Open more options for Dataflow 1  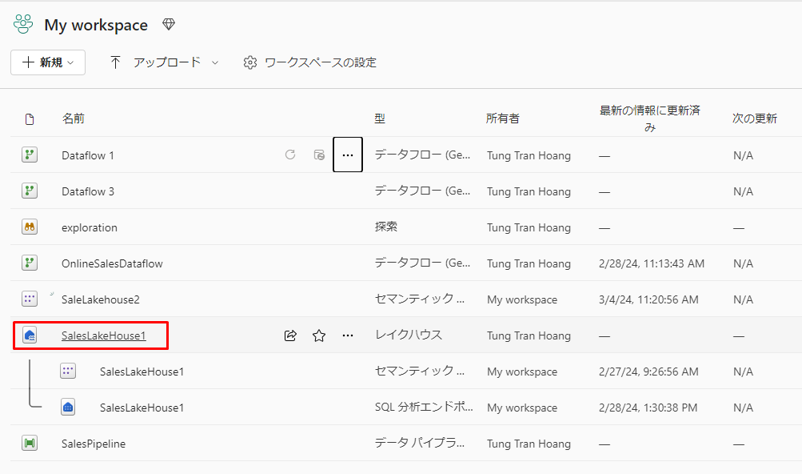tap(348, 154)
